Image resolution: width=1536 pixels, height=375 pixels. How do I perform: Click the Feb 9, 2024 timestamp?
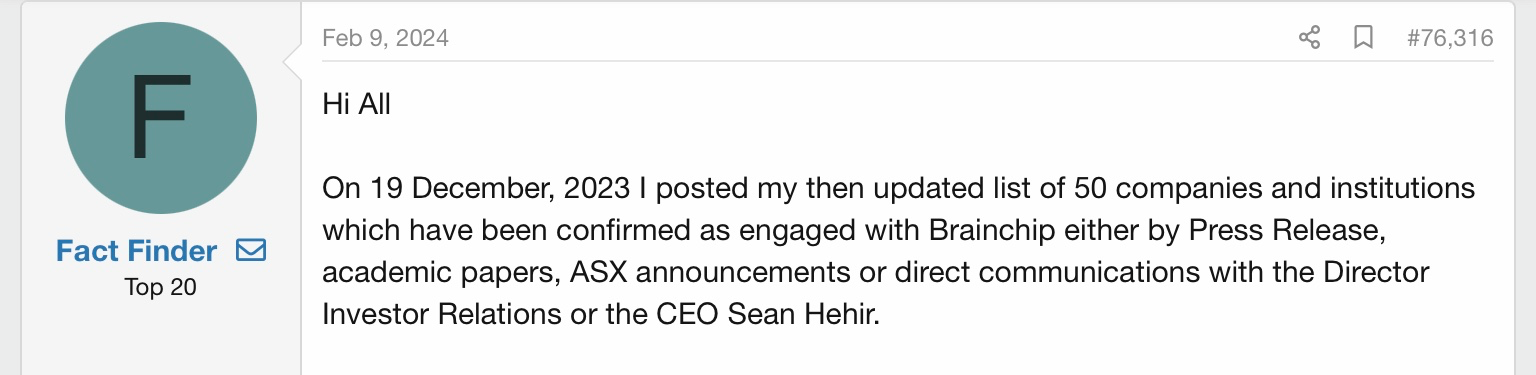point(385,38)
